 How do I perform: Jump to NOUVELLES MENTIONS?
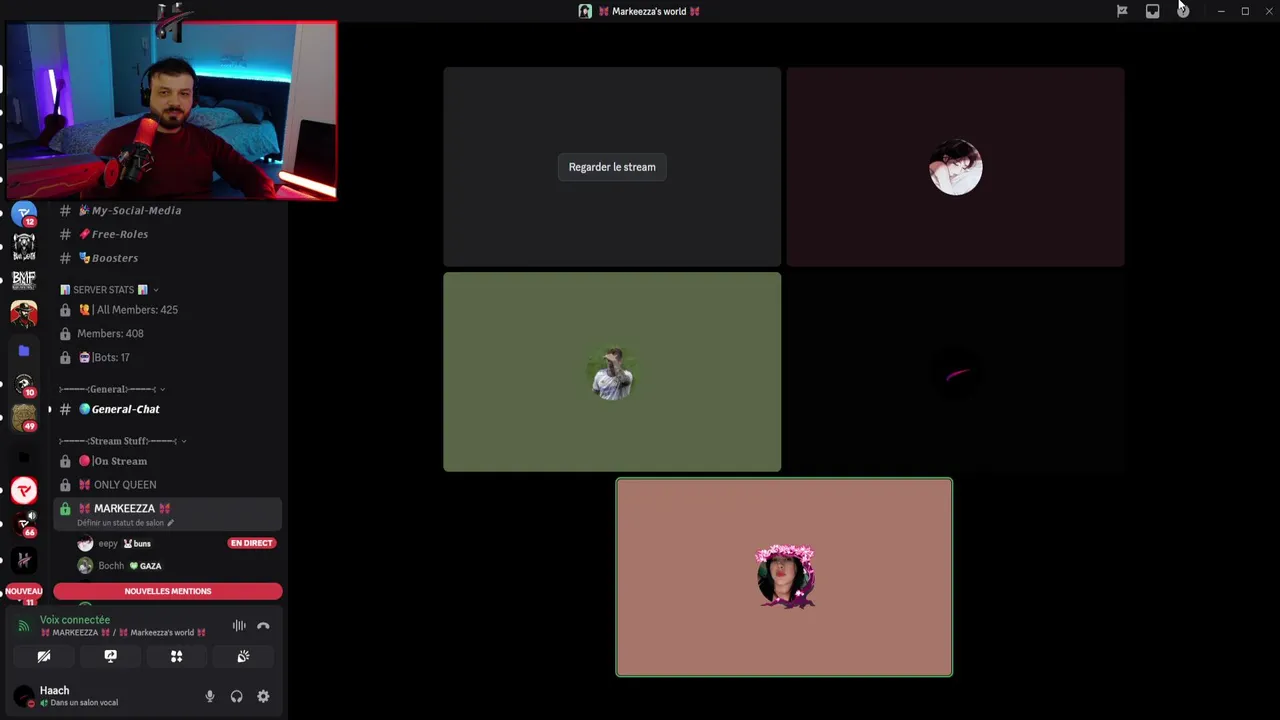(168, 591)
